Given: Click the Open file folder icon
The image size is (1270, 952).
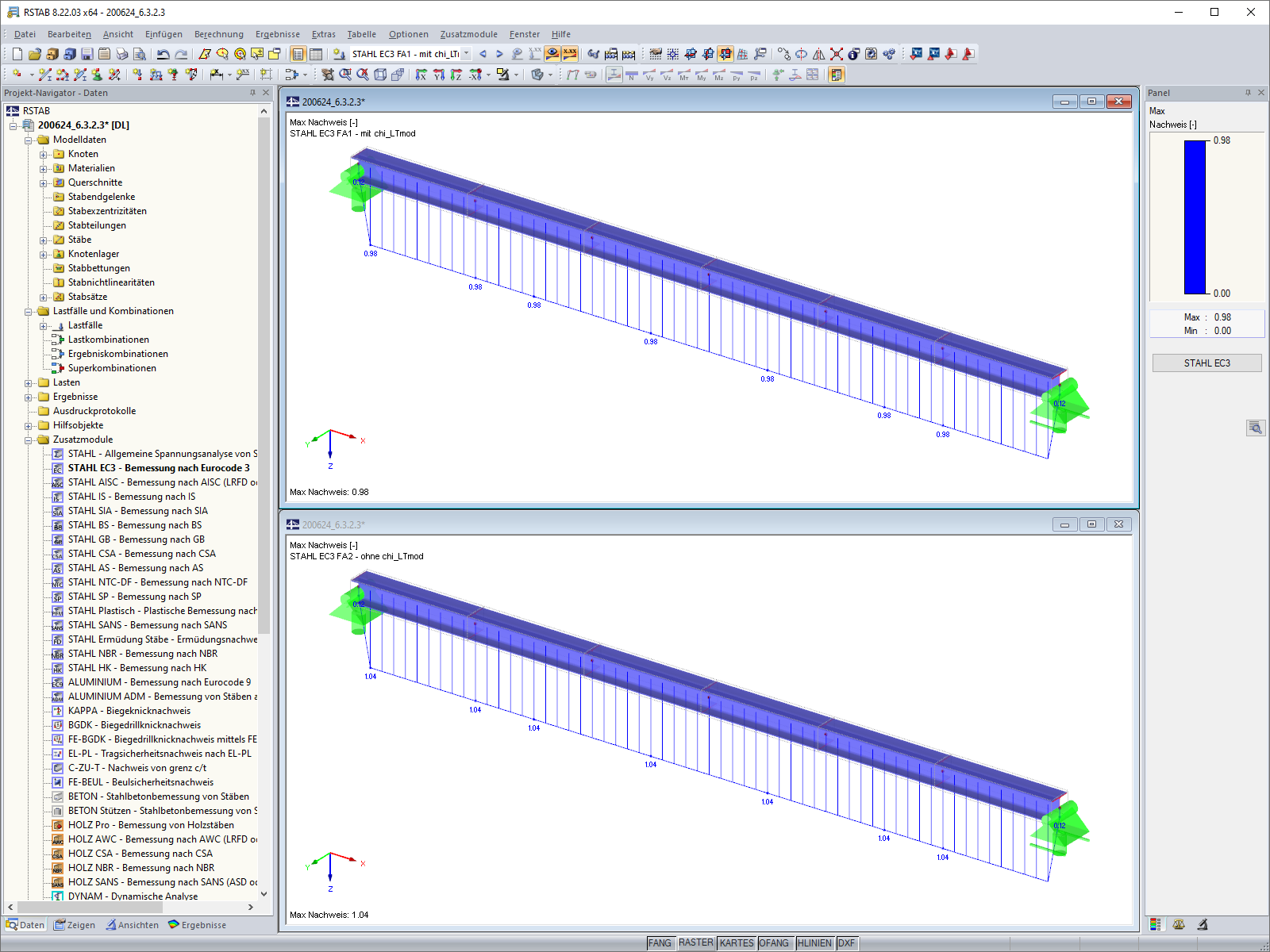Looking at the screenshot, I should (35, 54).
